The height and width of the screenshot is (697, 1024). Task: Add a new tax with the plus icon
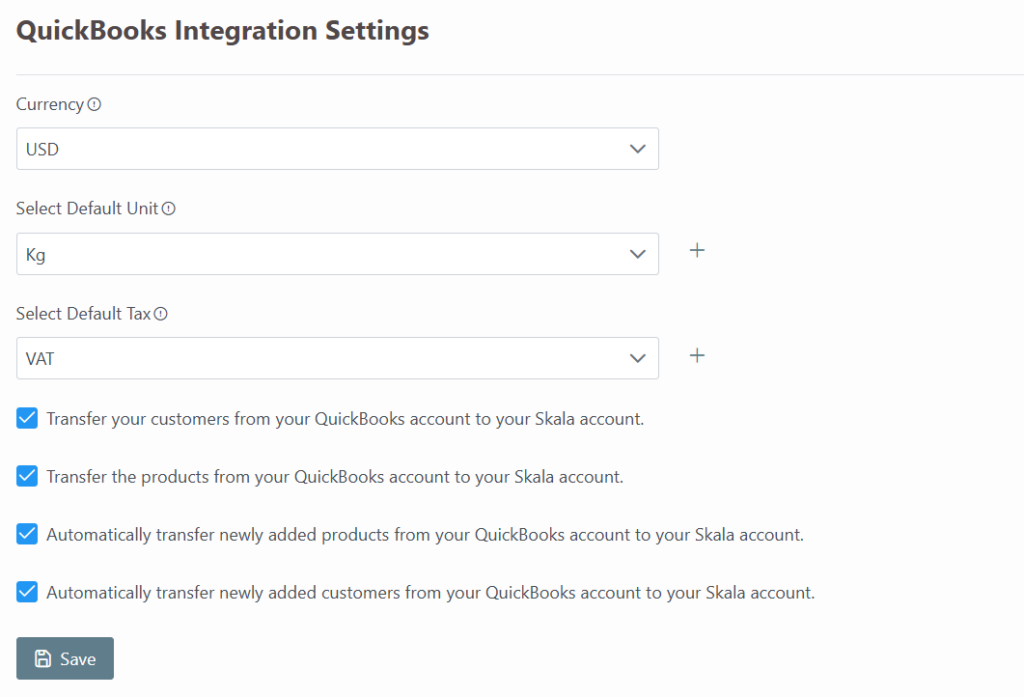point(698,355)
